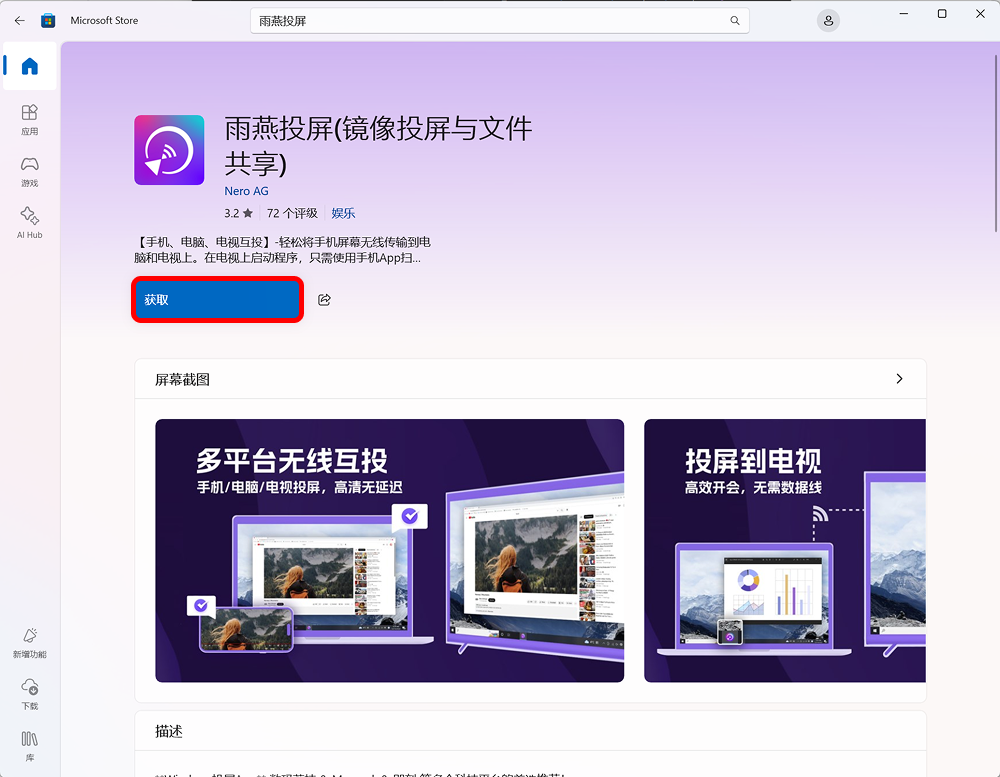Click the 描述 section heading
The width and height of the screenshot is (1000, 777).
coord(169,731)
